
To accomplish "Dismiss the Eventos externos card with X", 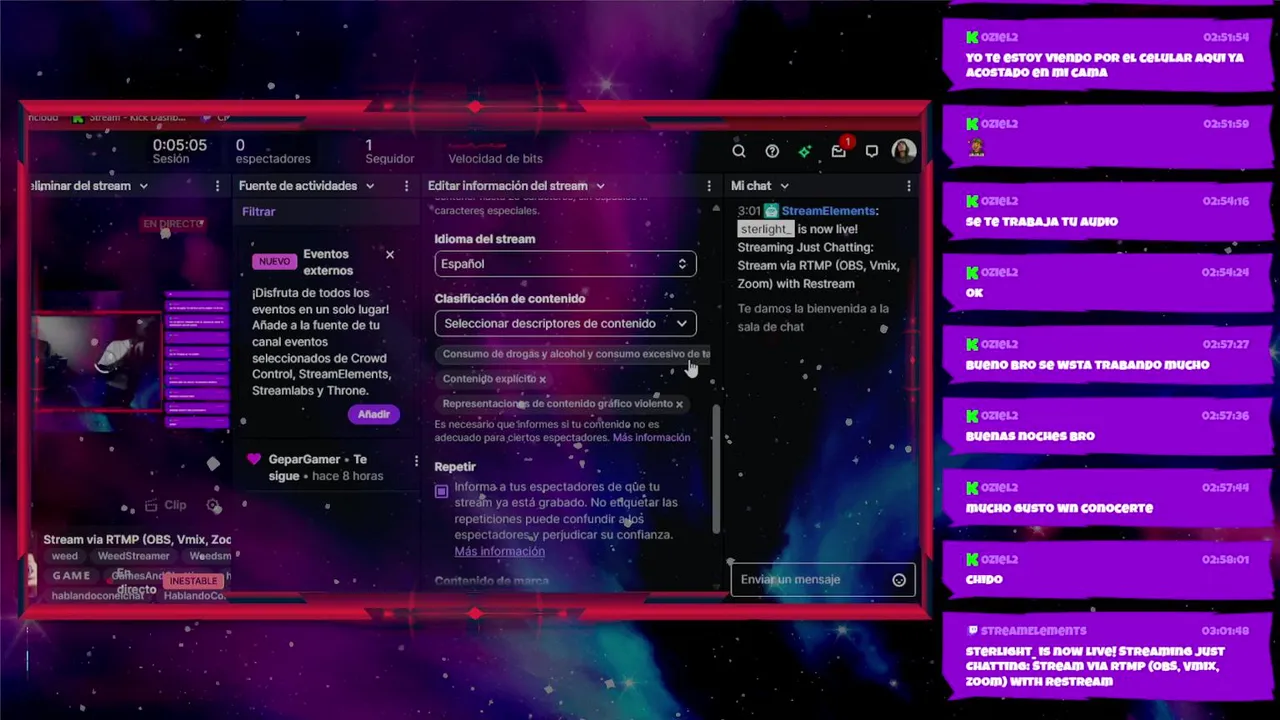I will 390,255.
